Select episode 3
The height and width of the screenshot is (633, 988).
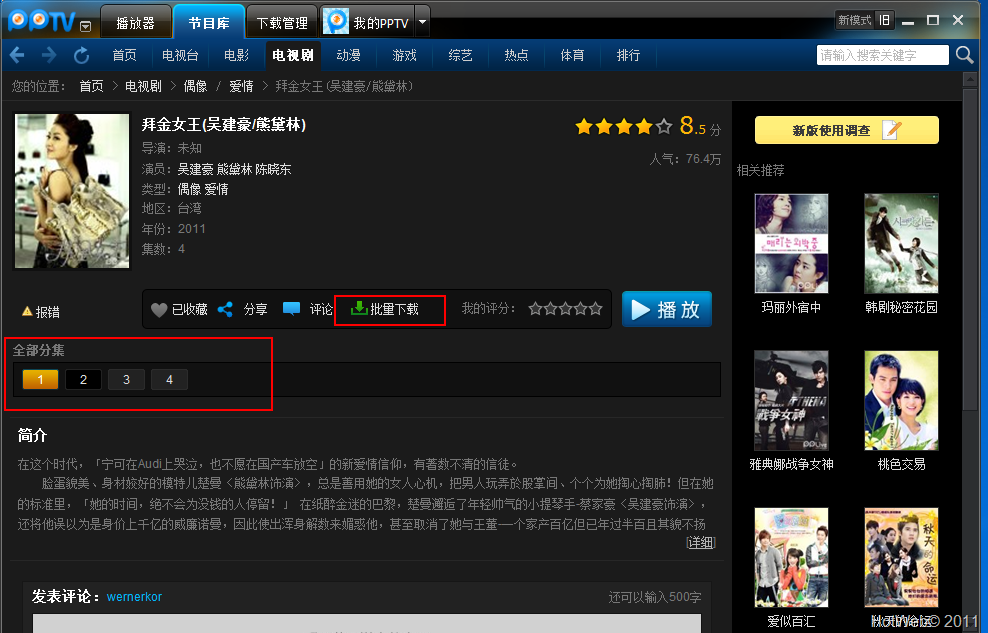pos(126,379)
